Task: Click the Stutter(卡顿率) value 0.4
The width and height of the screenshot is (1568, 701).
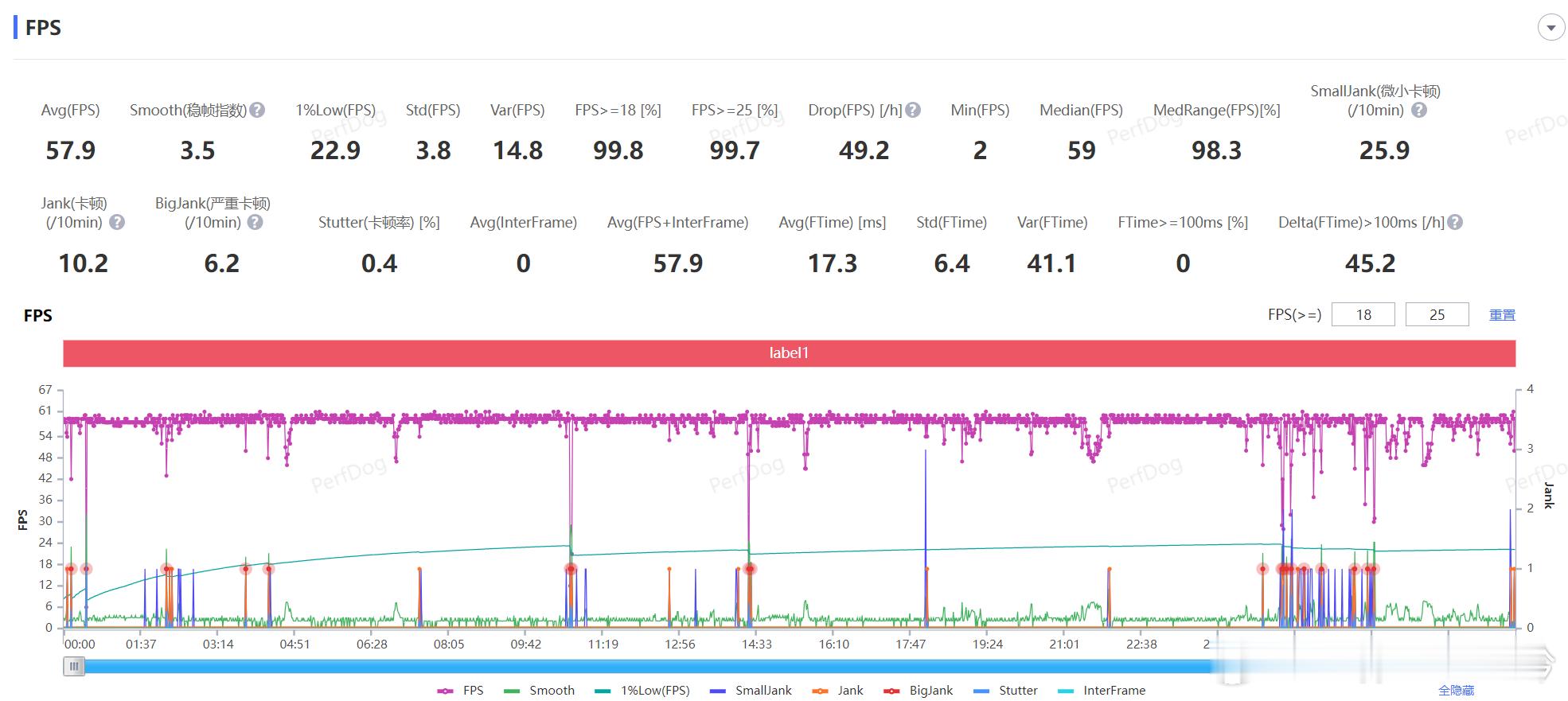Action: tap(379, 263)
